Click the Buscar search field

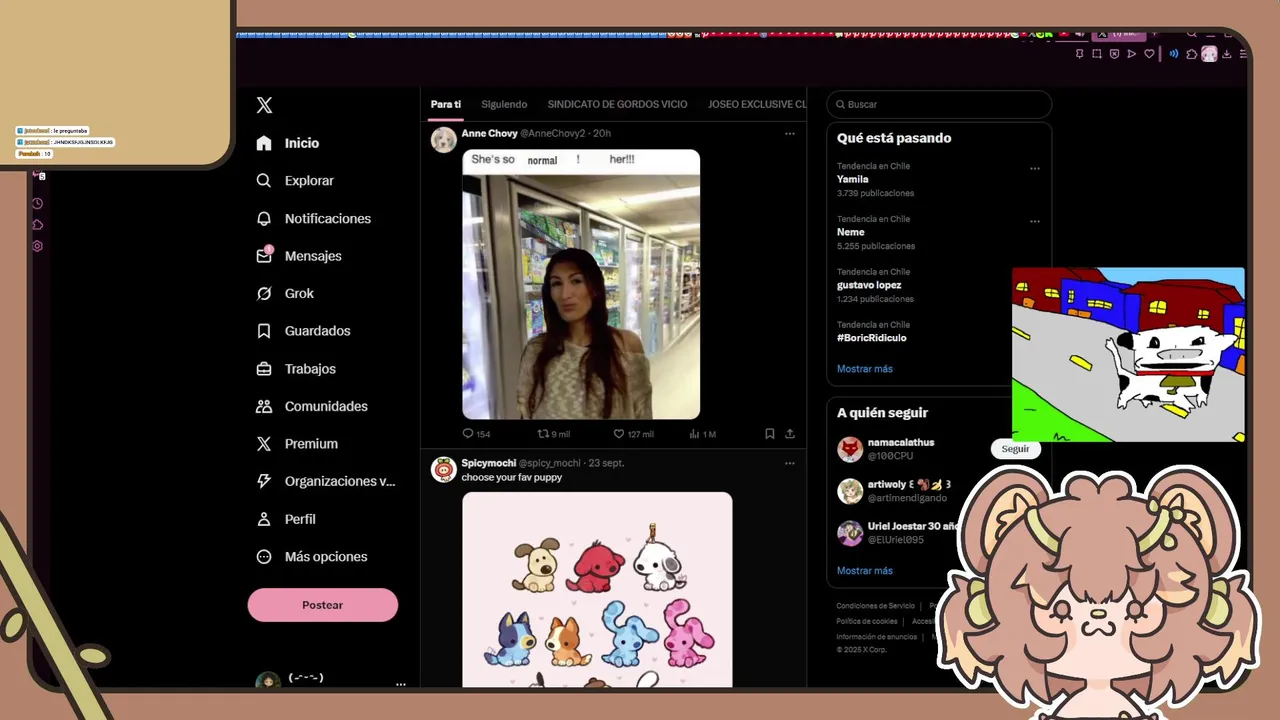coord(939,104)
